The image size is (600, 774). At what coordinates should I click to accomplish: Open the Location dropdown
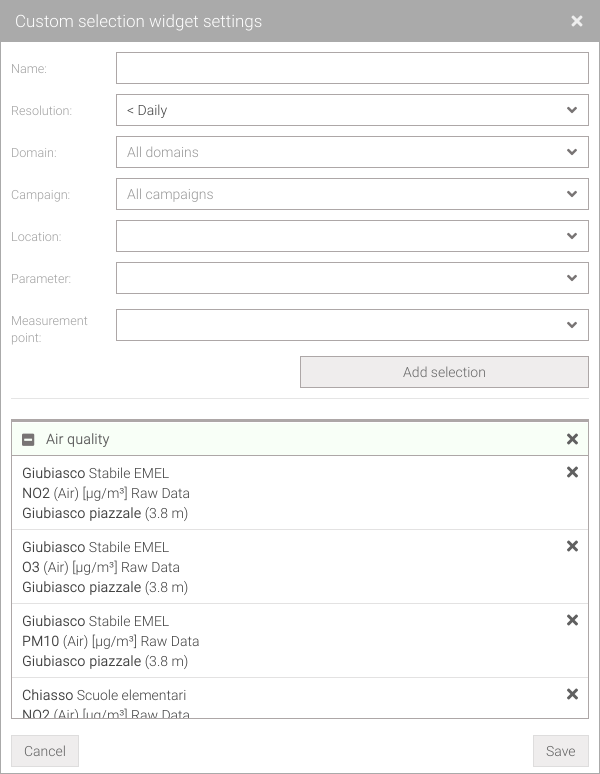click(x=352, y=236)
